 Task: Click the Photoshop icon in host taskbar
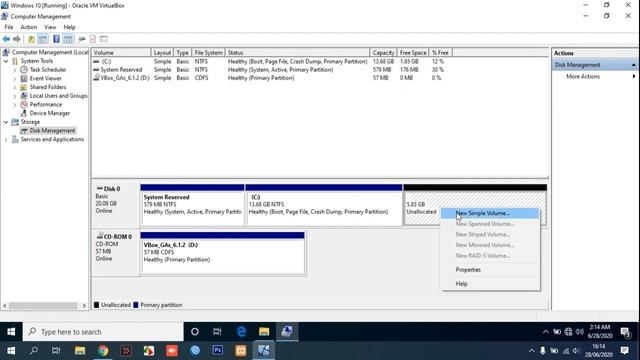coord(218,351)
